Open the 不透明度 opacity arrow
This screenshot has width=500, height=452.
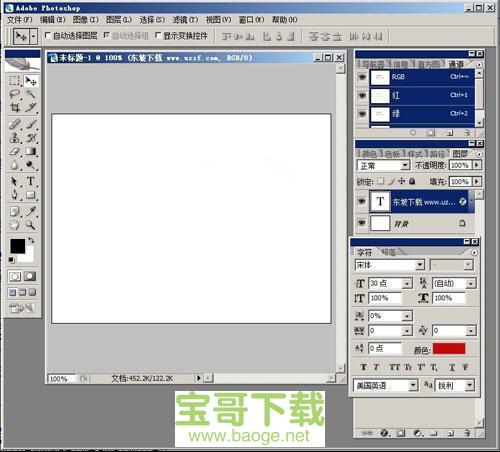(477, 165)
